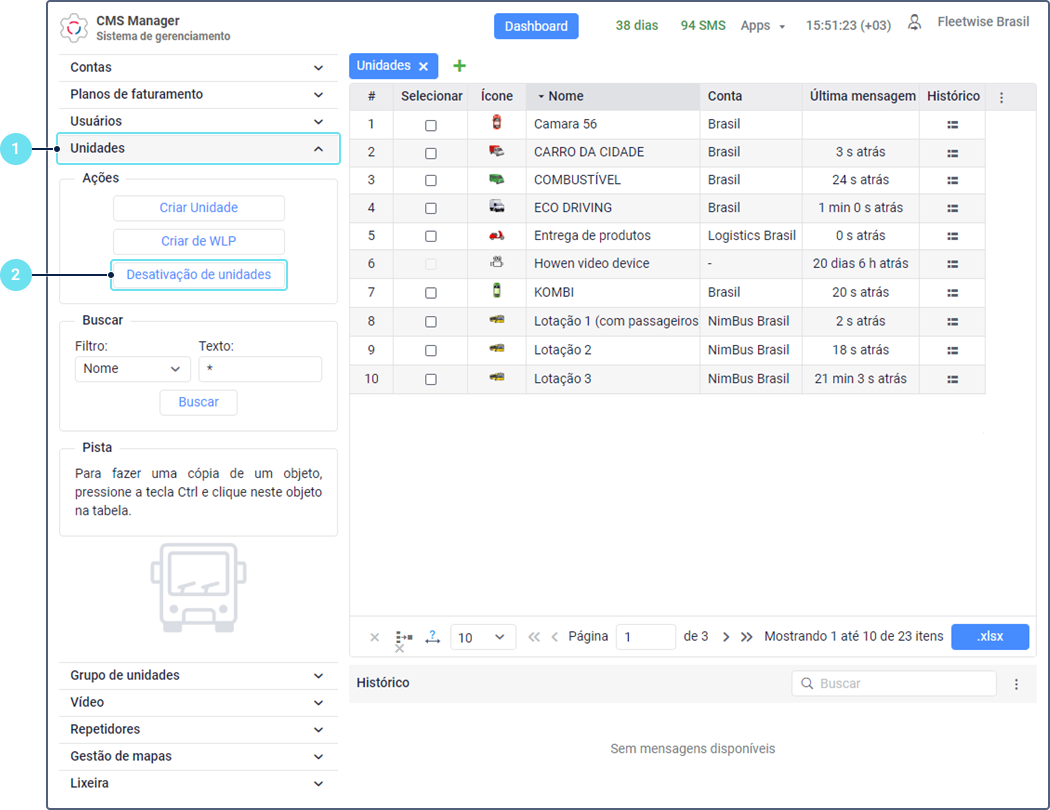1050x810 pixels.
Task: Open history for Camara 56 row
Action: [x=952, y=125]
